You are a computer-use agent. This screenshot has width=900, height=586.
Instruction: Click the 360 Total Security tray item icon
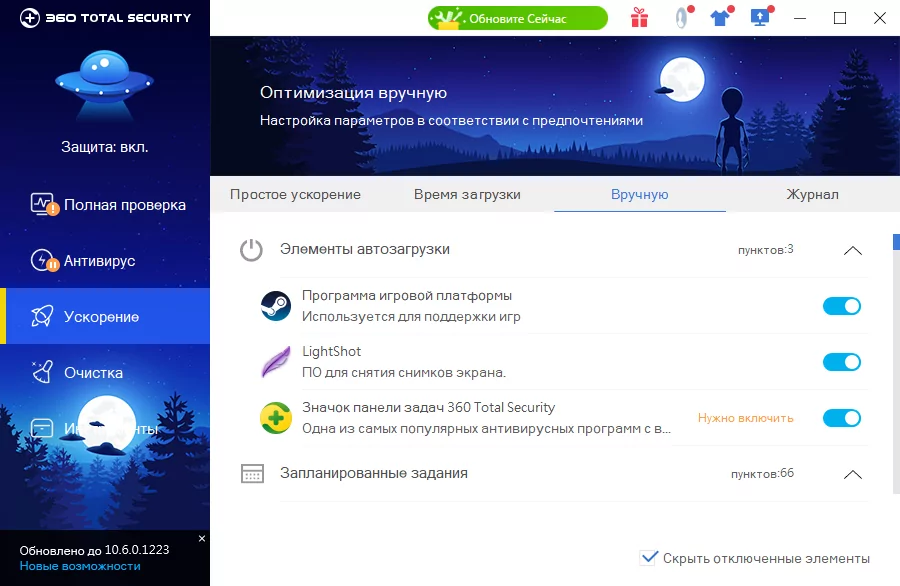(x=276, y=418)
